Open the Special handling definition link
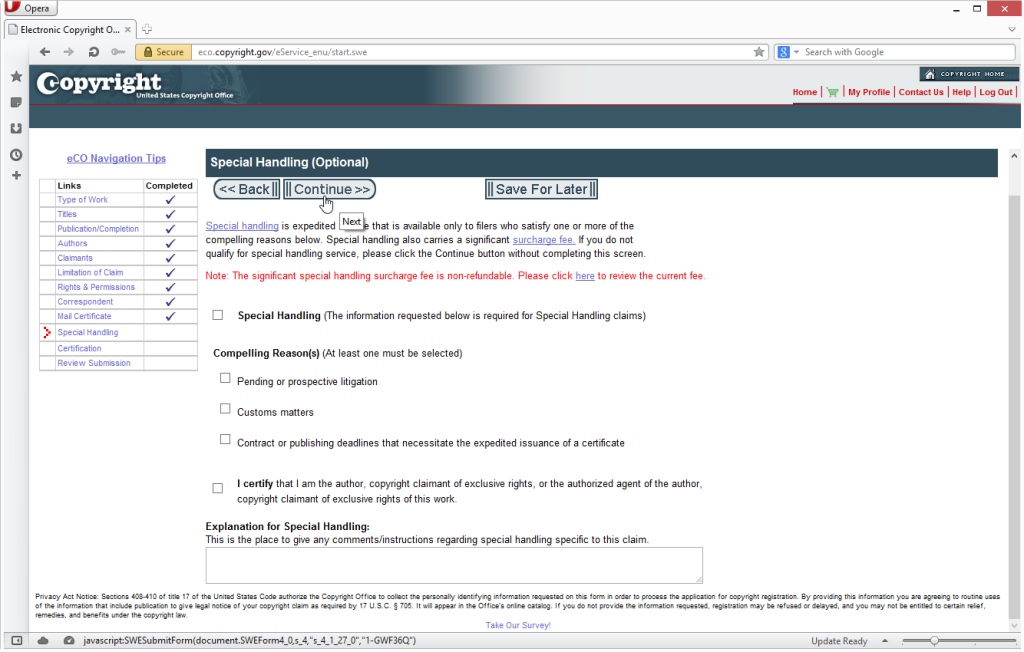Image resolution: width=1024 pixels, height=652 pixels. [242, 226]
